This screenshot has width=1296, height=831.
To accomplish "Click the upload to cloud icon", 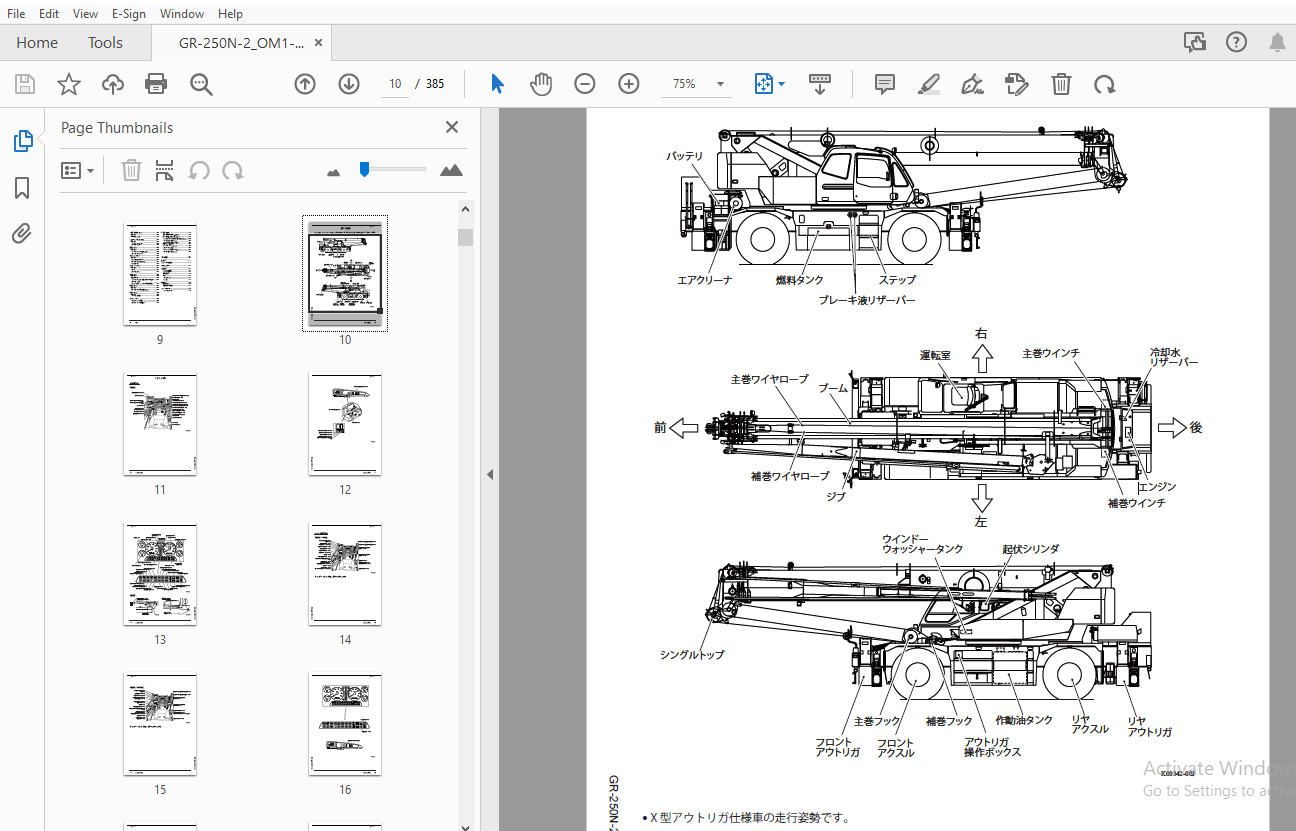I will (113, 84).
